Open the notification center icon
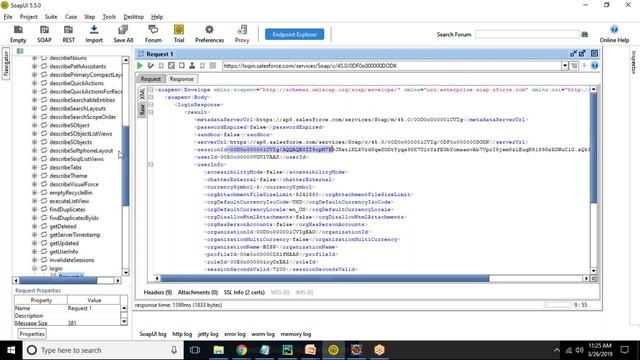The image size is (640, 360). point(624,350)
